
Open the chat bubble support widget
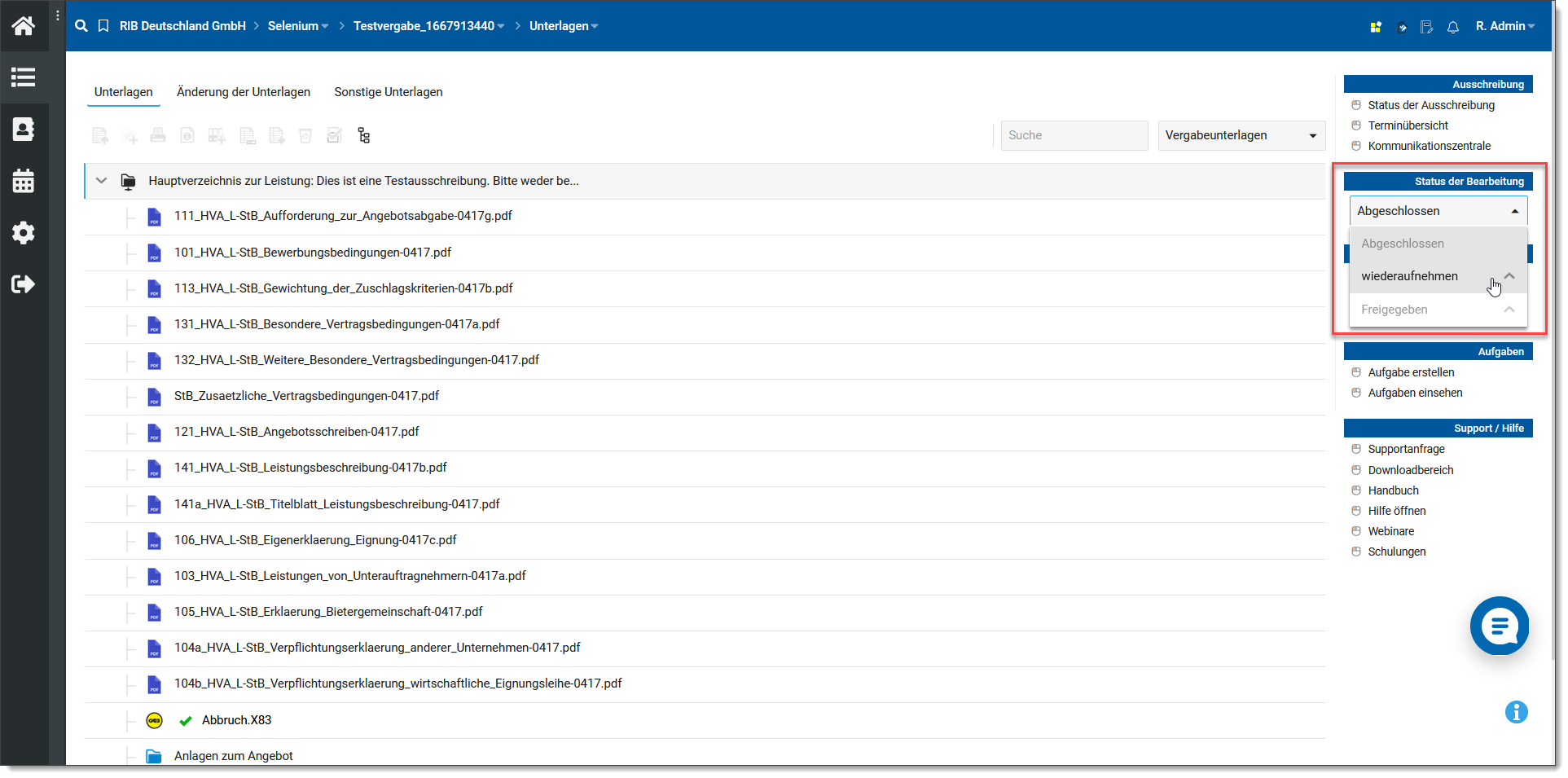point(1499,626)
